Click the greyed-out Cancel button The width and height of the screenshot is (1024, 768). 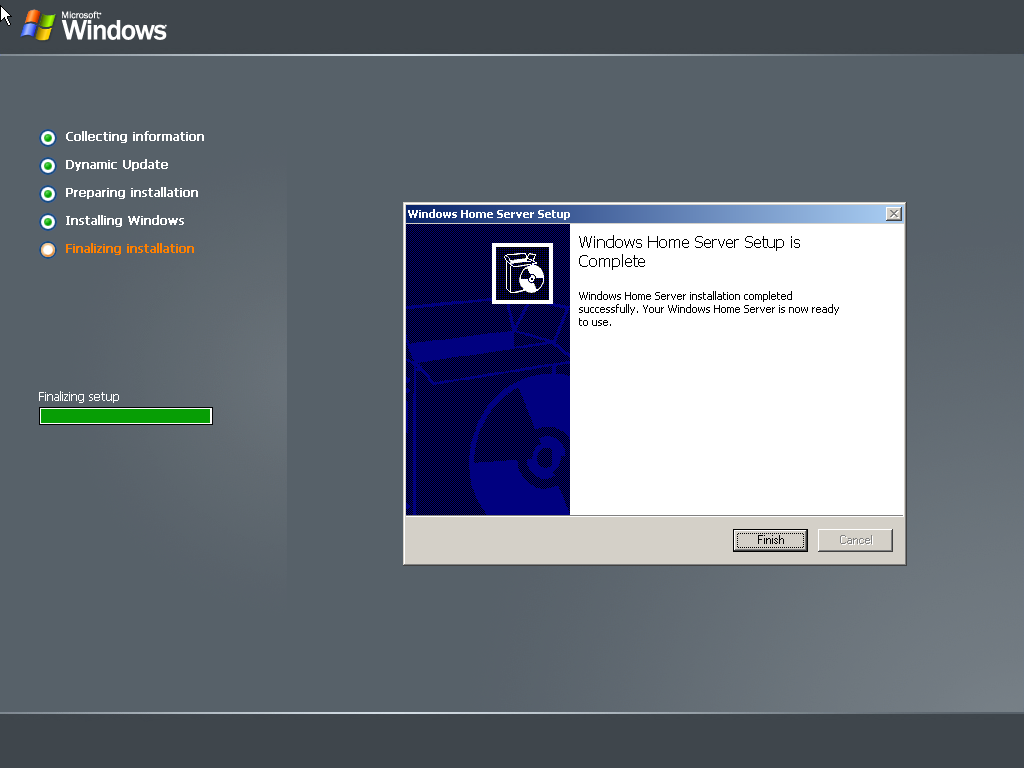pos(855,540)
